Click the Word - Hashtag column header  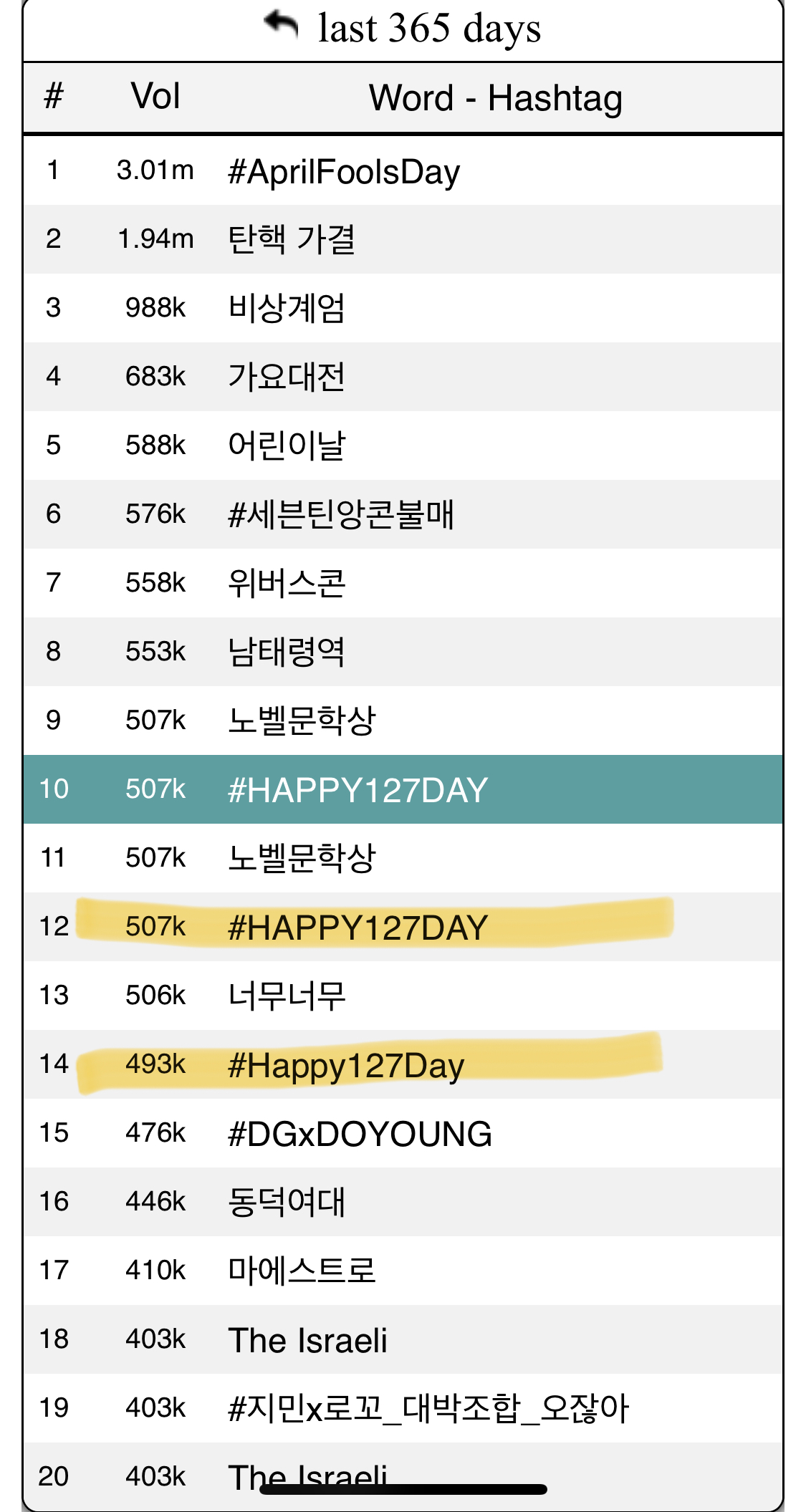(x=495, y=98)
